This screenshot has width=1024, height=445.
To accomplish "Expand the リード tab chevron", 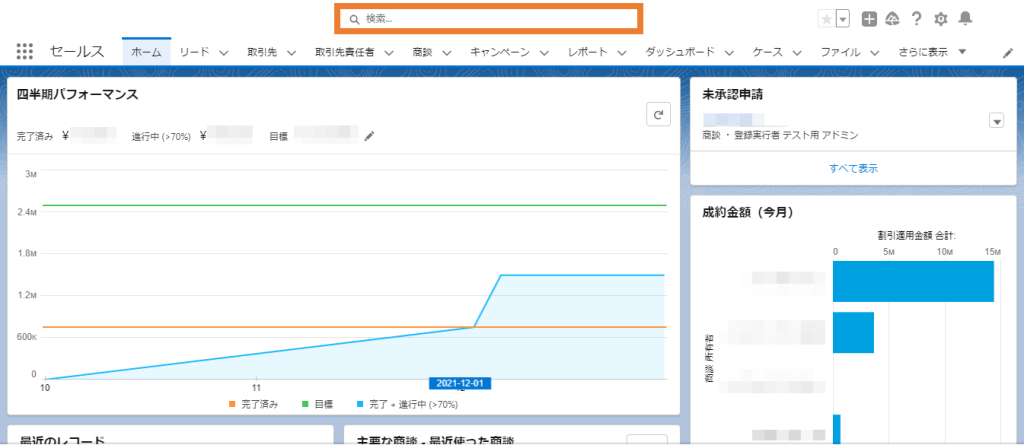I will coord(223,53).
